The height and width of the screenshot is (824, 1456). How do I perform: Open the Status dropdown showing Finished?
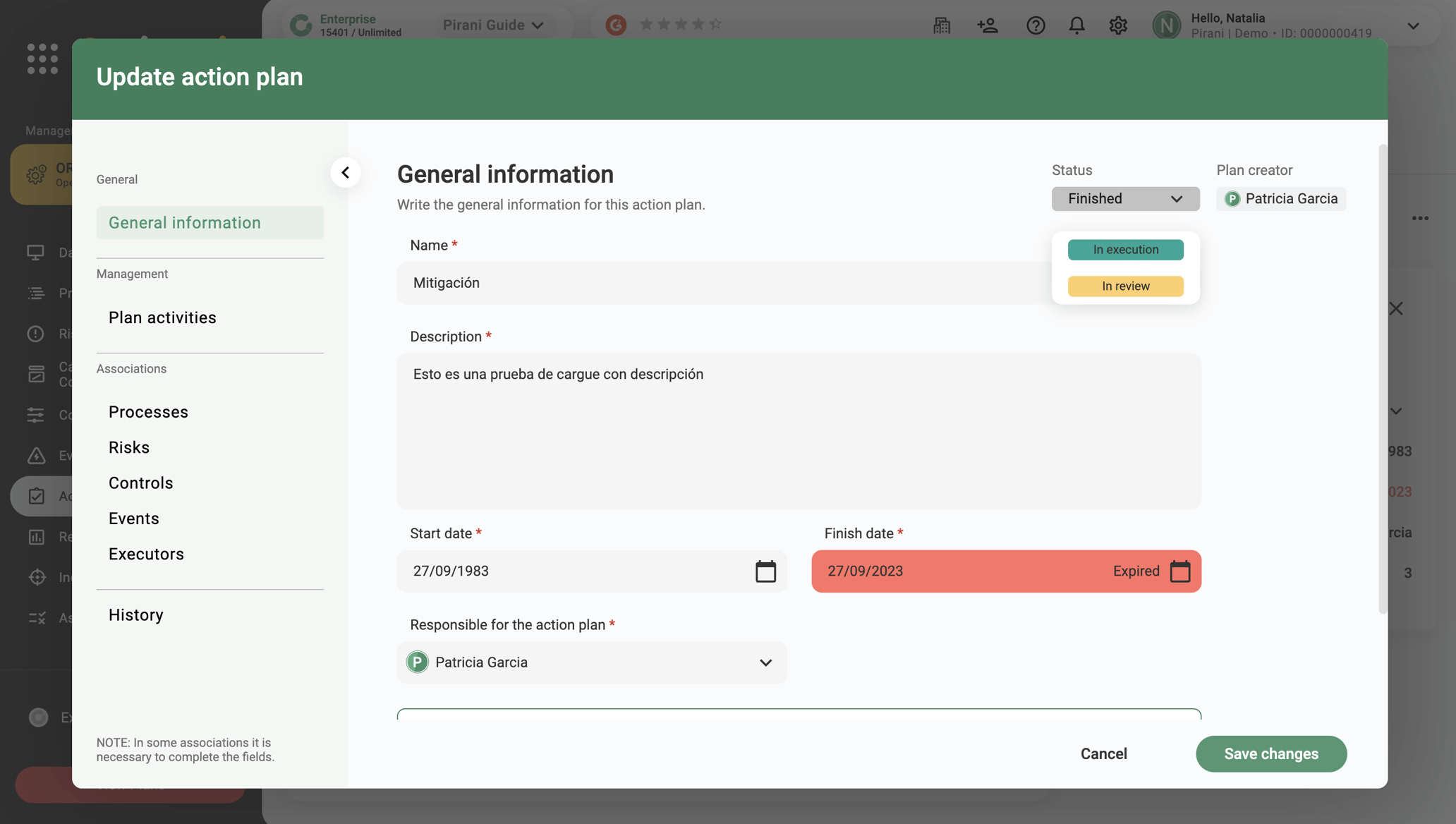coord(1125,198)
